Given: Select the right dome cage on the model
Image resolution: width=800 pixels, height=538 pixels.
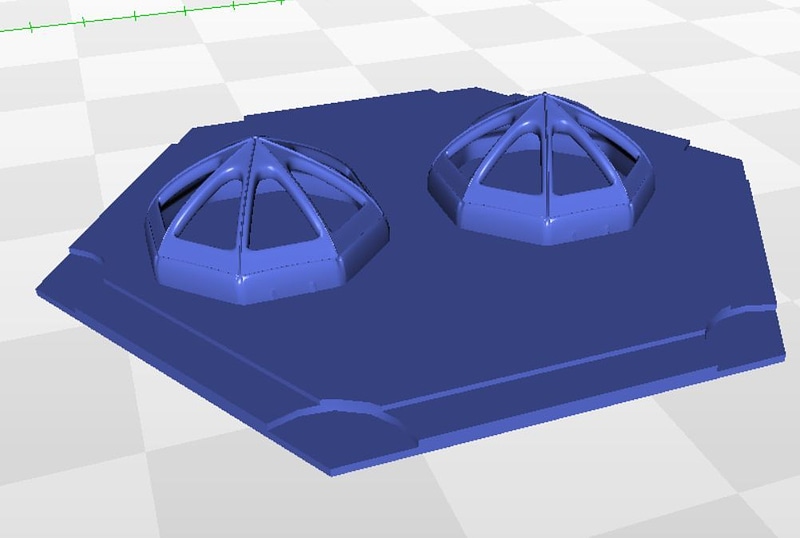Looking at the screenshot, I should (542, 169).
